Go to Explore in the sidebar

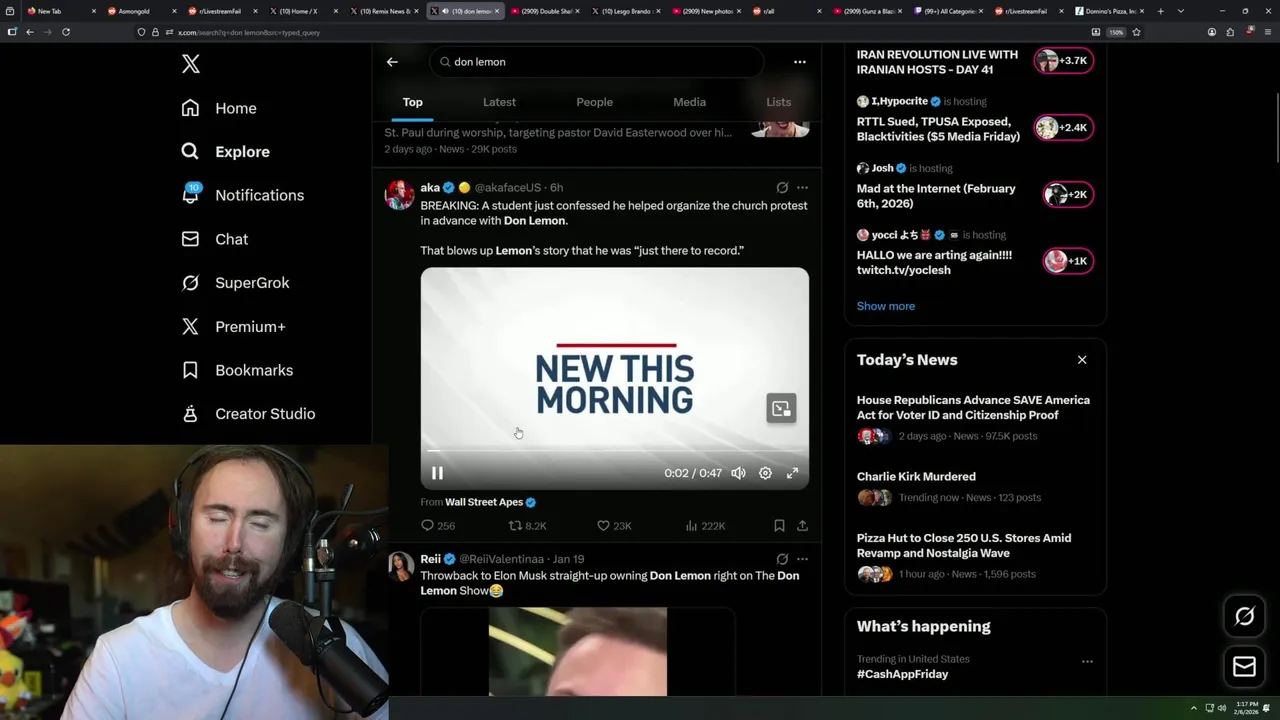[226, 152]
